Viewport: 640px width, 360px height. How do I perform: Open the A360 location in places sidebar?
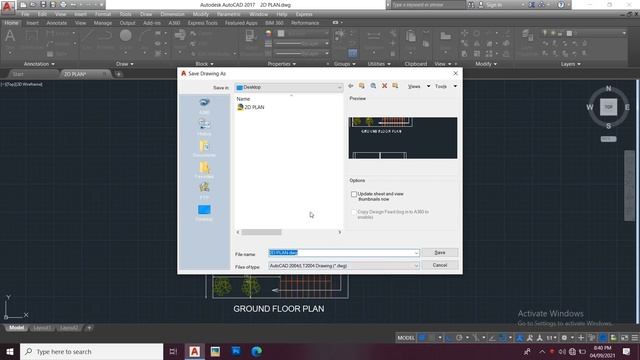point(204,105)
